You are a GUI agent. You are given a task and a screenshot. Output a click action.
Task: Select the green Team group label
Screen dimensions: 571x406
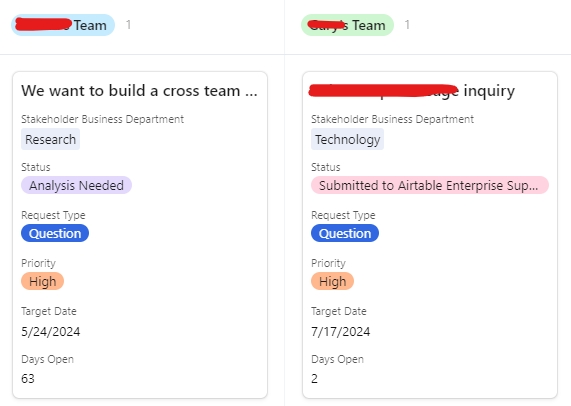pos(347,25)
